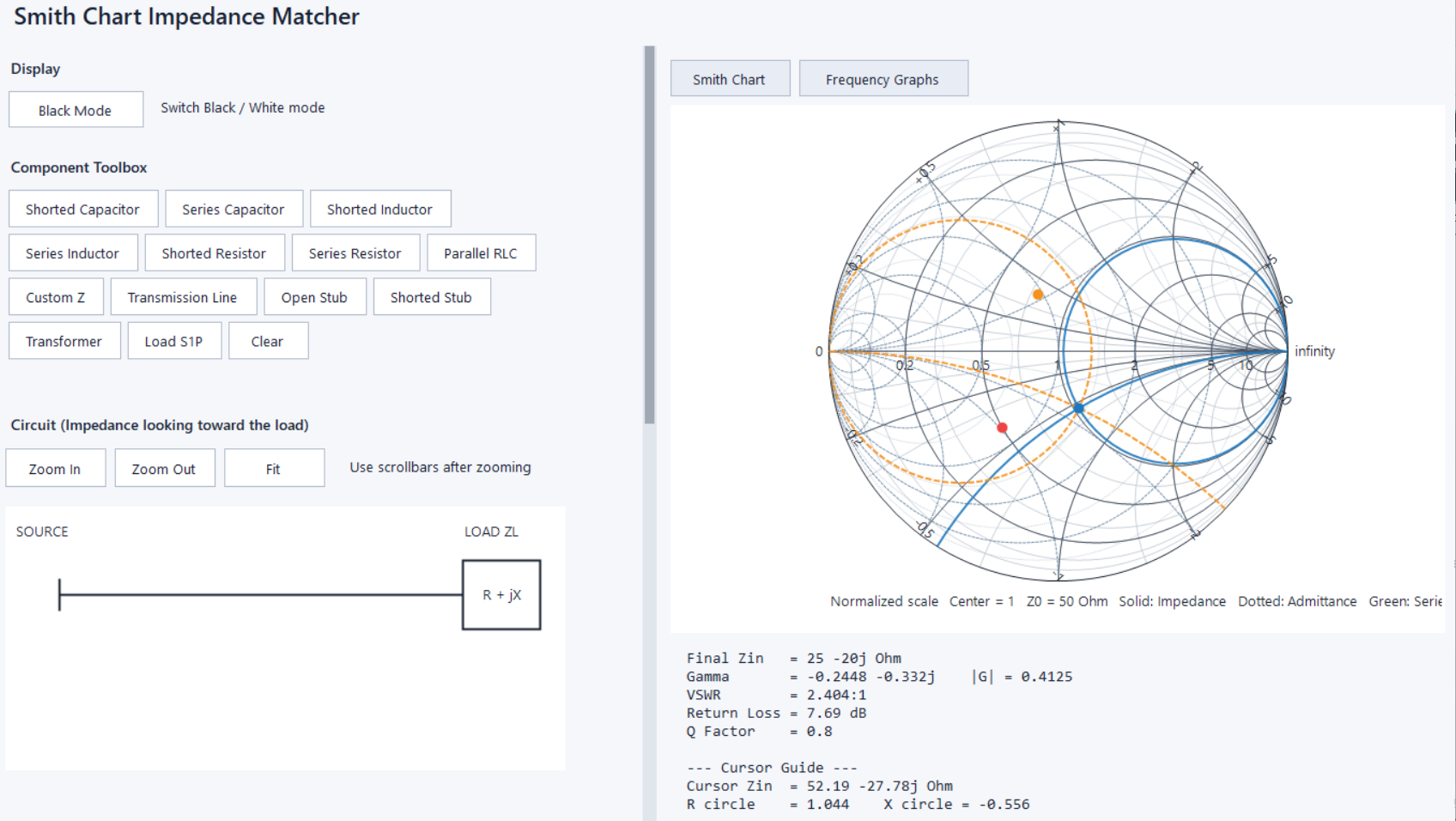Add a Series Capacitor component
Image resolution: width=1456 pixels, height=821 pixels.
(x=234, y=209)
